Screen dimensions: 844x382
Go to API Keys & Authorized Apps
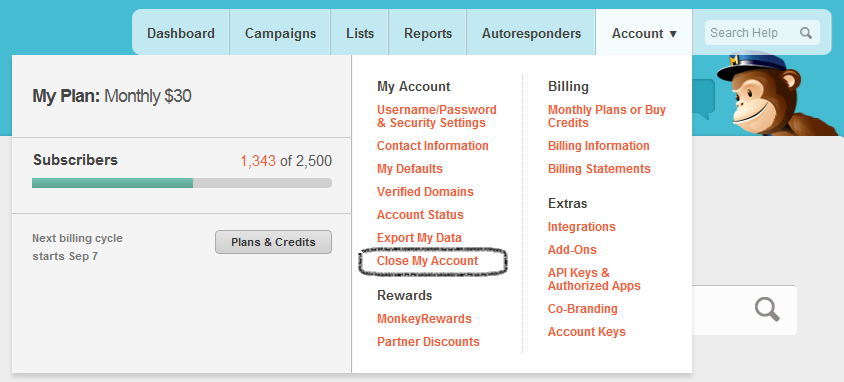click(x=594, y=279)
